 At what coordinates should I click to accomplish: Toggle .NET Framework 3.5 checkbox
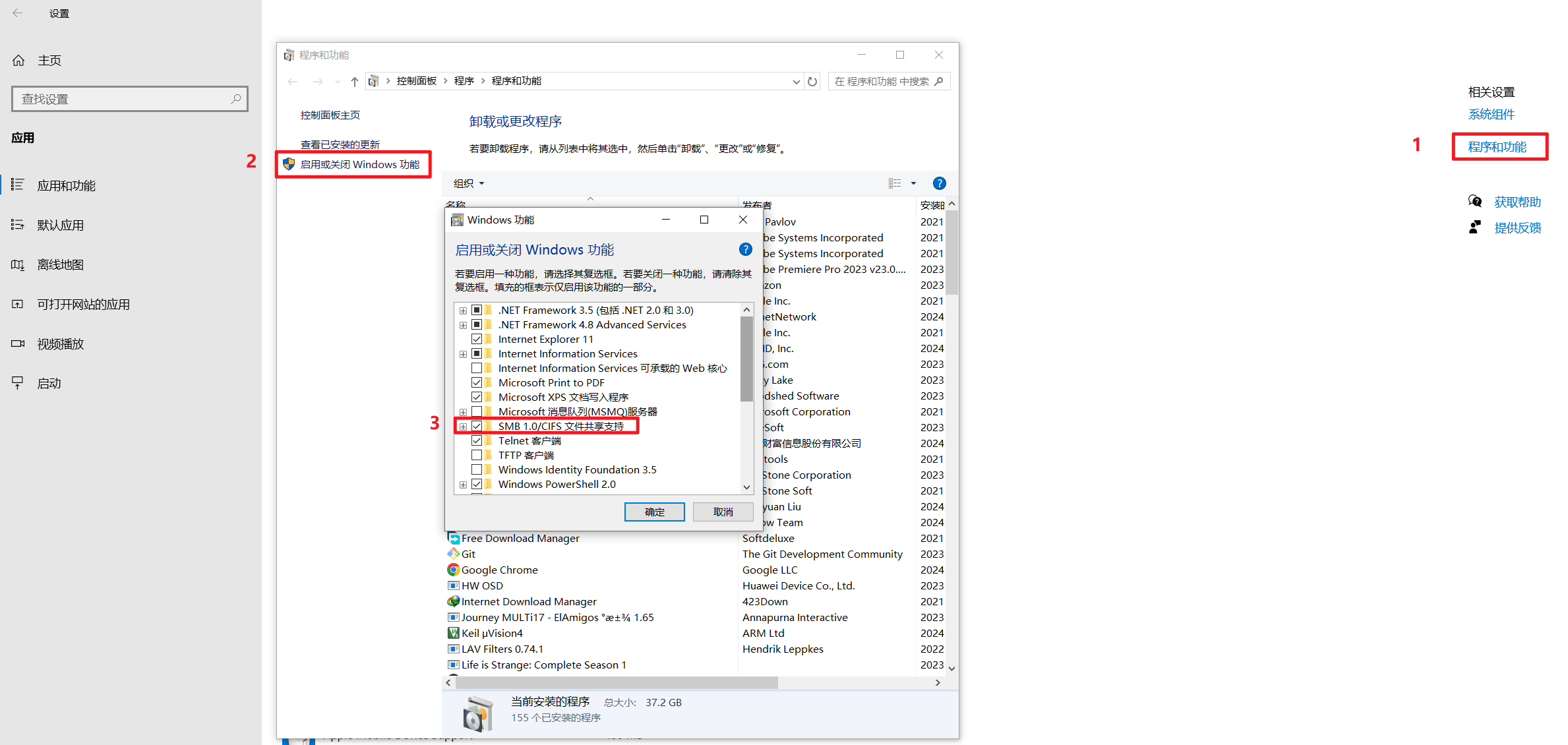pos(477,310)
